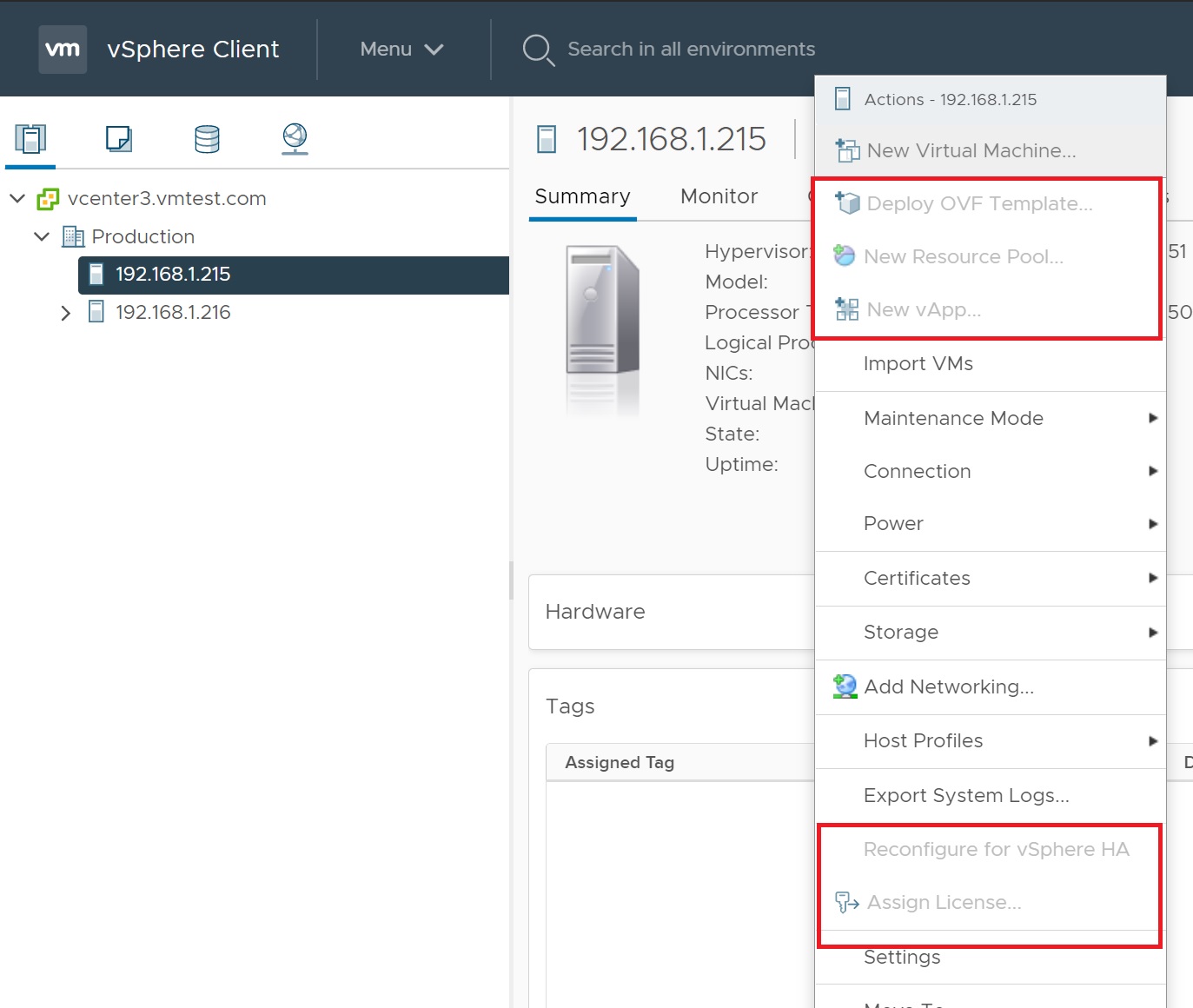Open Power menu entry
The width and height of the screenshot is (1193, 1008).
tap(991, 524)
